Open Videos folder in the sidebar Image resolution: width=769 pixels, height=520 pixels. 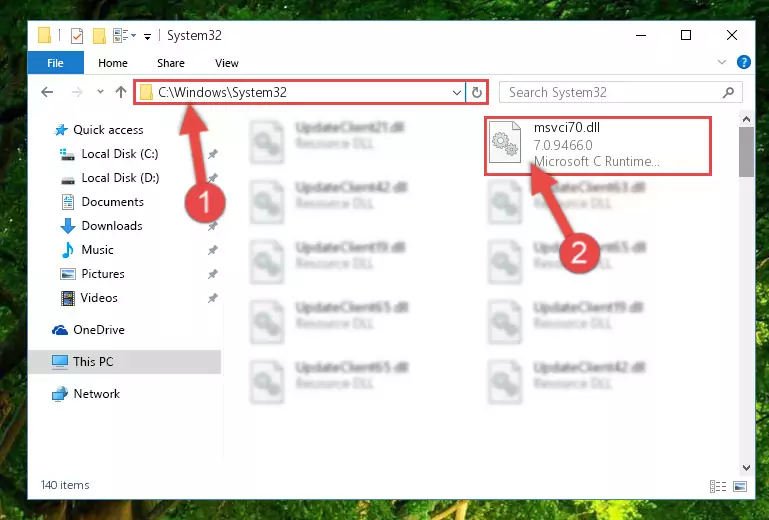[99, 298]
